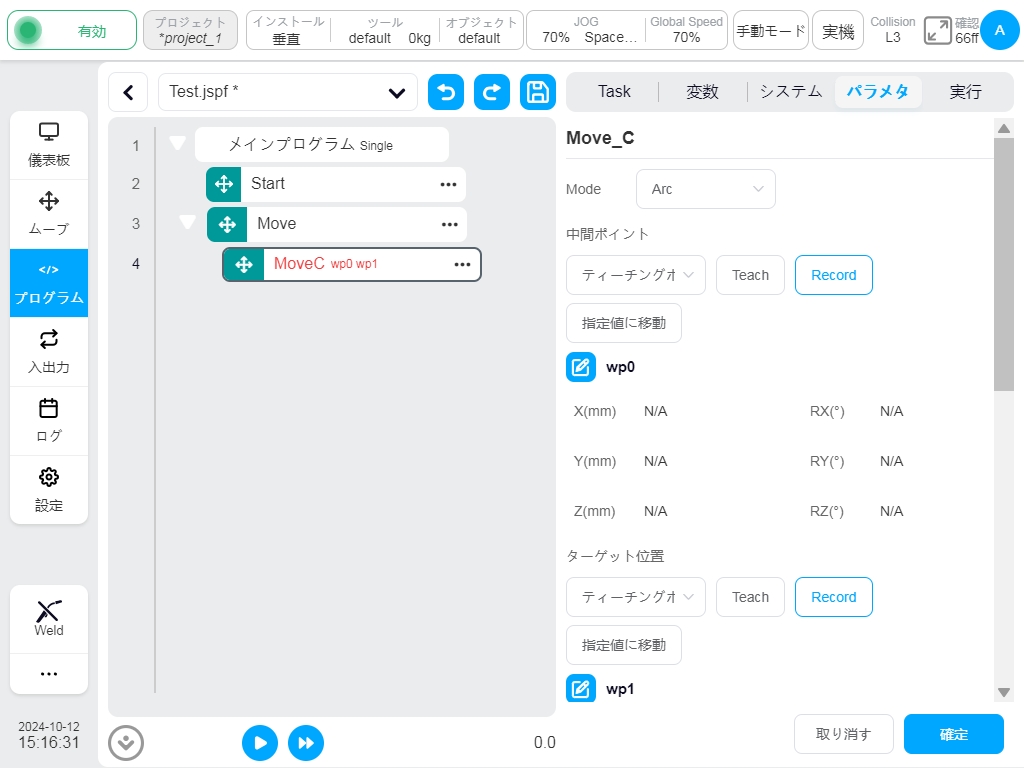Click Teach for ターゲット位置
Viewport: 1024px width, 768px height.
point(750,597)
